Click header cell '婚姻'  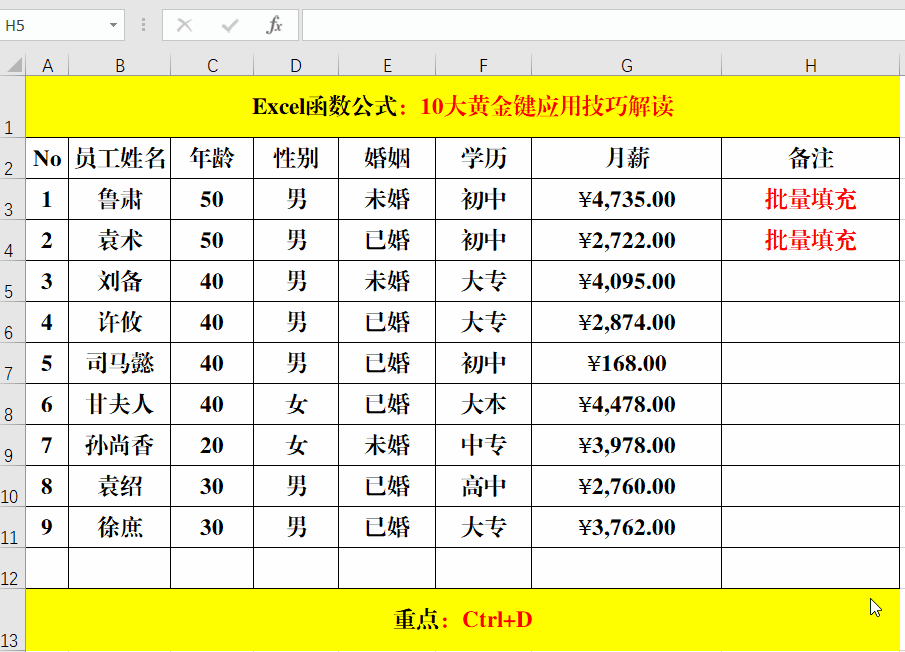tap(387, 158)
